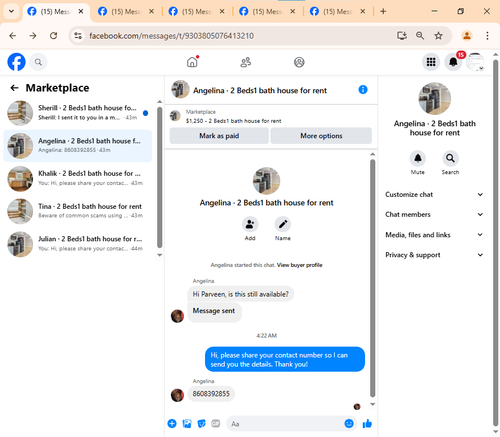Open the tab search dropdown arrow
This screenshot has width=500, height=437.
(11, 11)
